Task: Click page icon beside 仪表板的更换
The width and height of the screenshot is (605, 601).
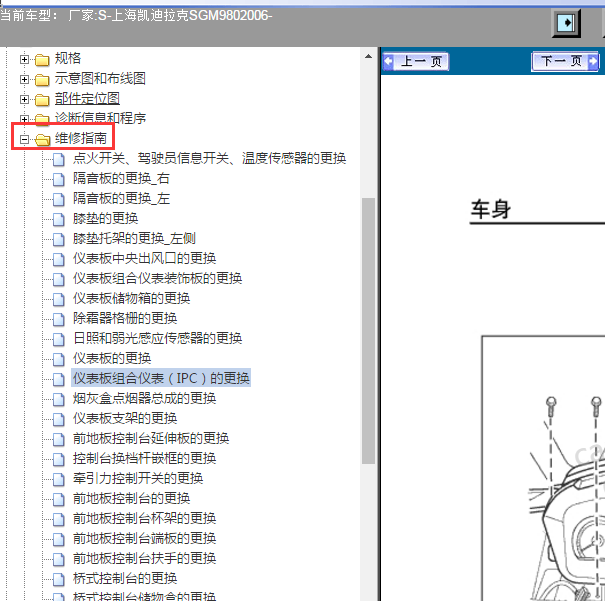Action: pyautogui.click(x=59, y=360)
